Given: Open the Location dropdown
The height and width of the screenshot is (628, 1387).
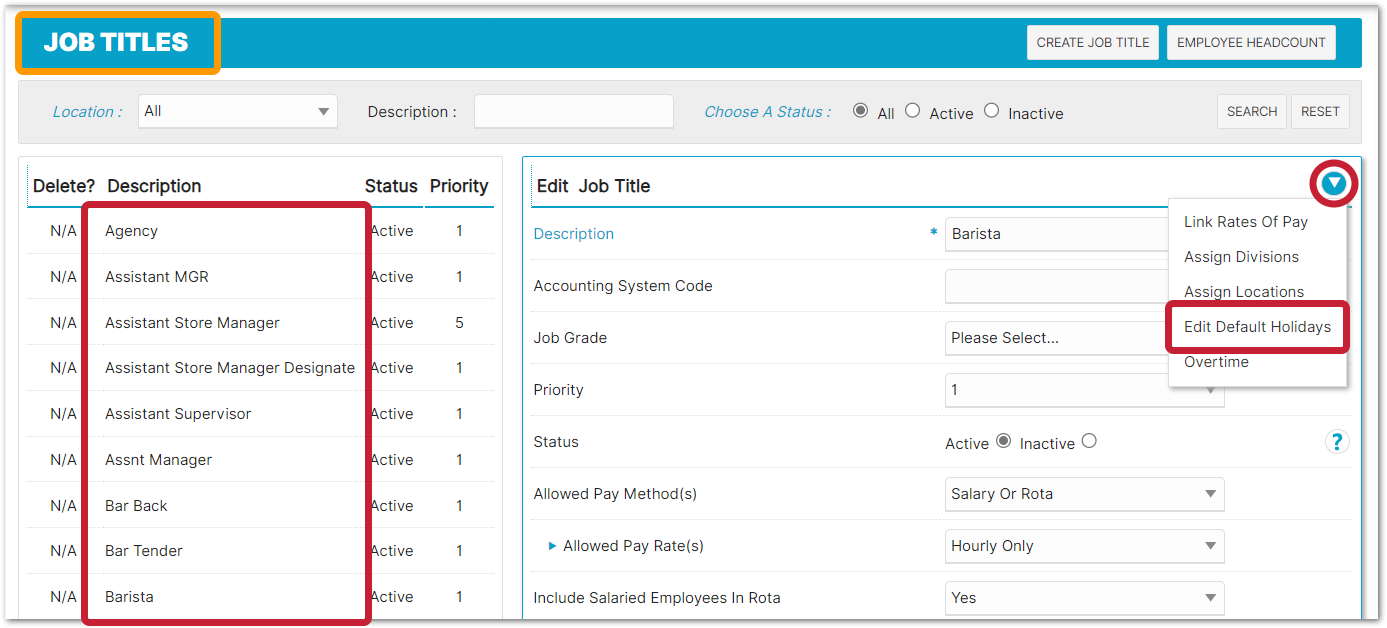Looking at the screenshot, I should (x=238, y=111).
